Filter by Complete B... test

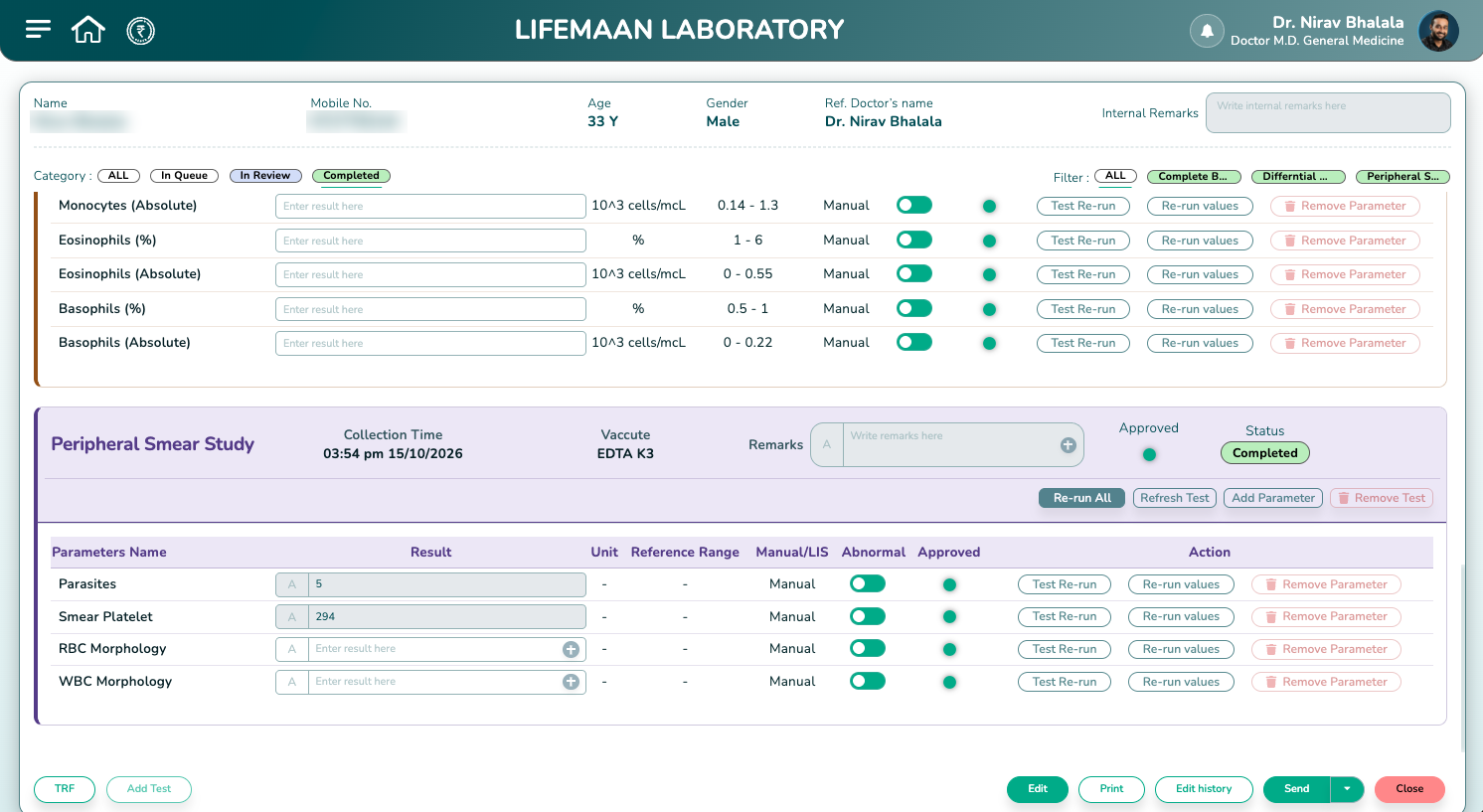click(1193, 177)
